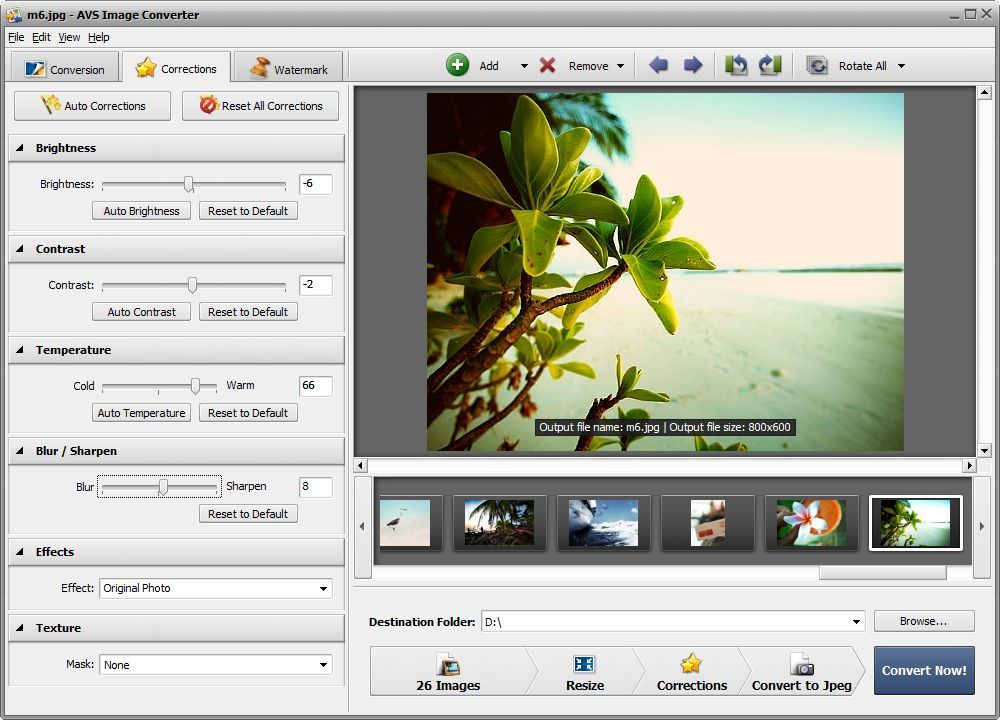
Task: Open the View menu
Action: tap(68, 37)
